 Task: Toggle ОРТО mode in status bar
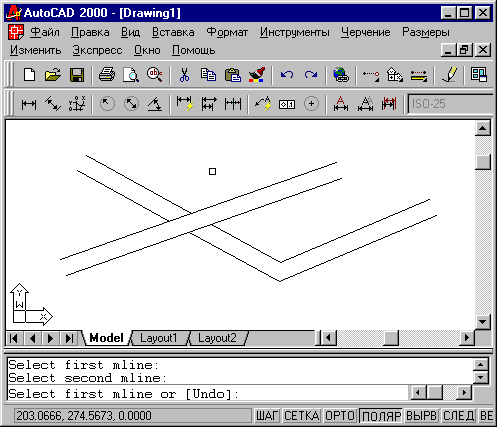[x=339, y=416]
